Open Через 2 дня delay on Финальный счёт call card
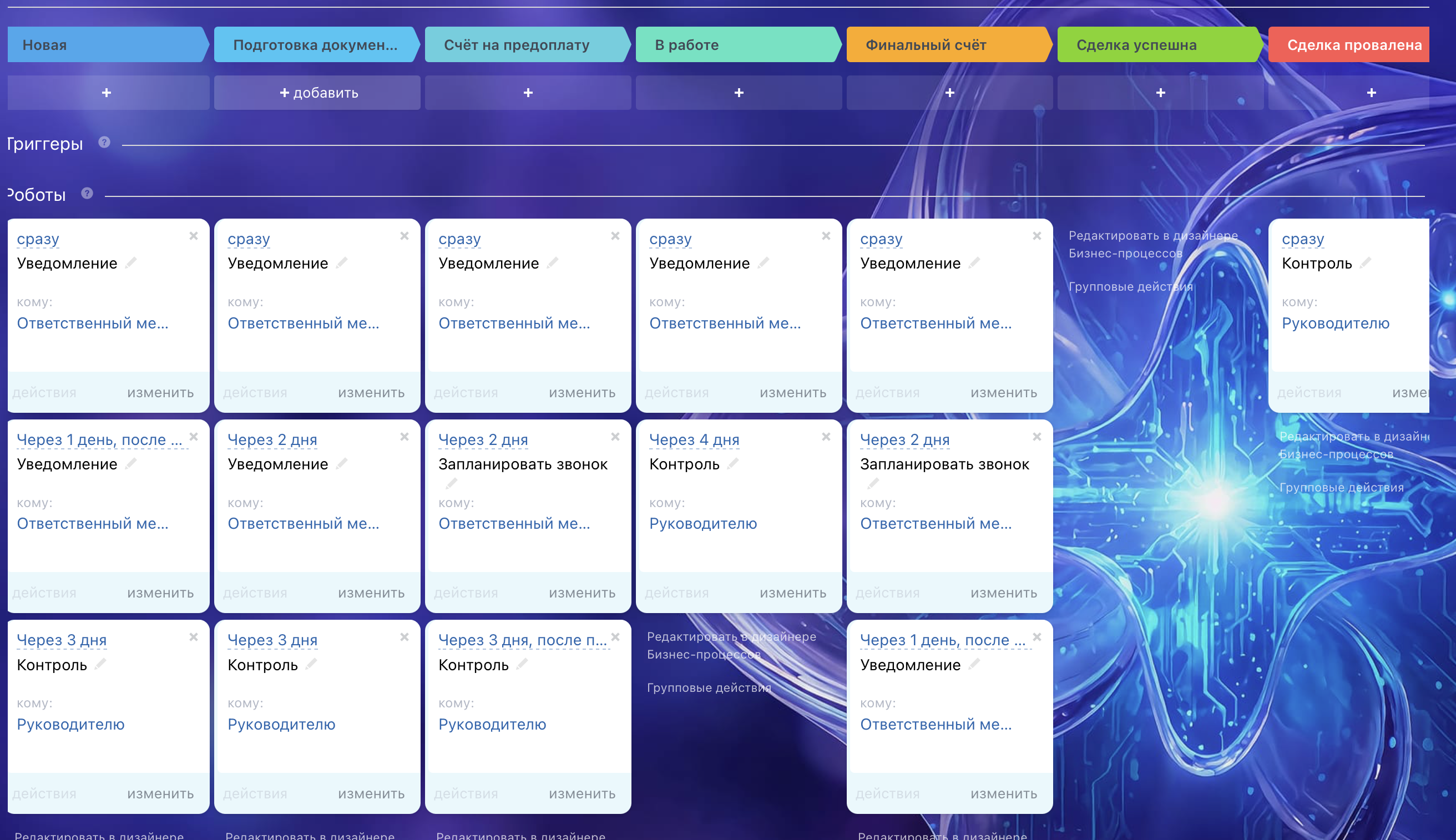 pyautogui.click(x=904, y=439)
